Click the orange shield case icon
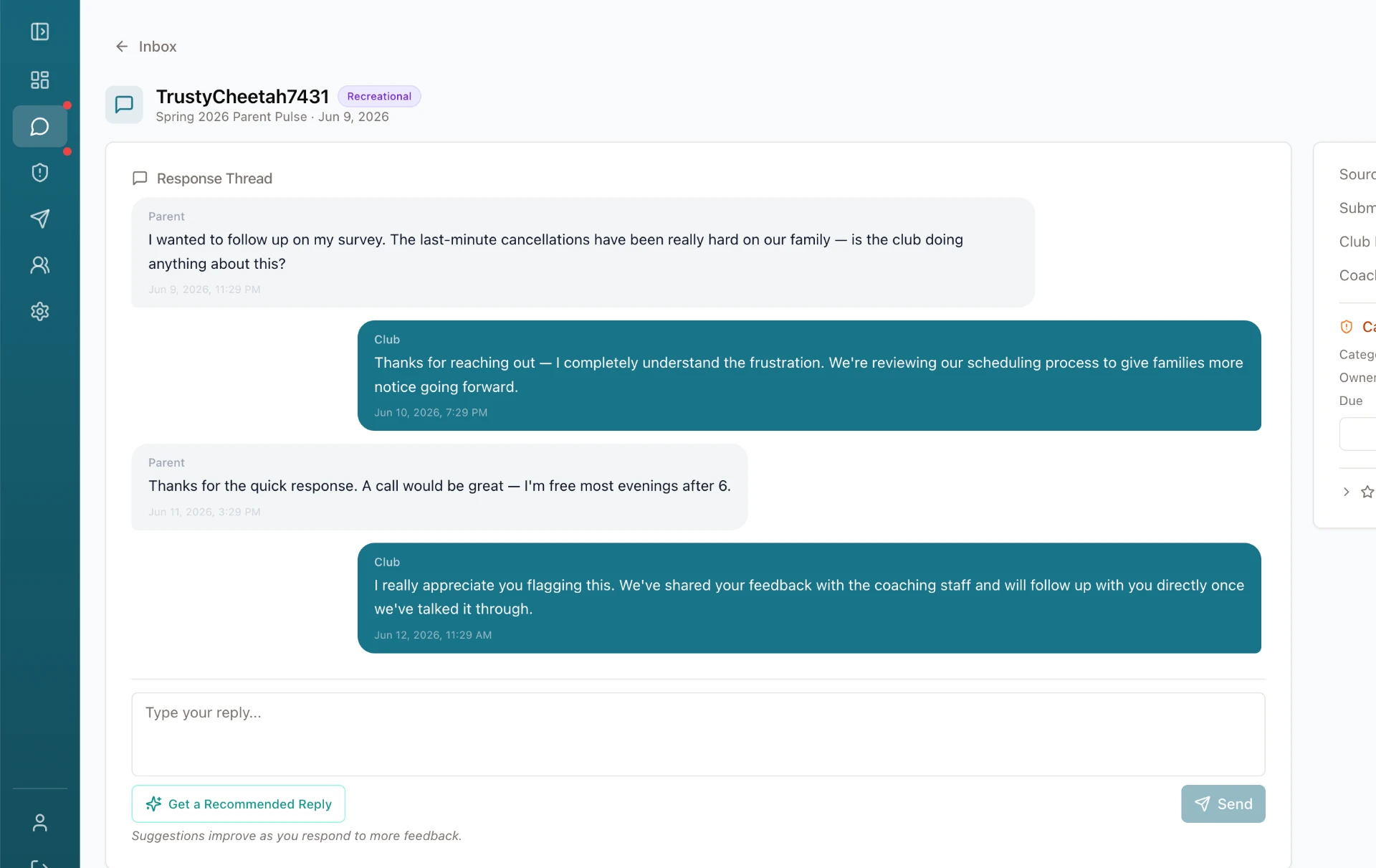Viewport: 1376px width, 868px height. 1347,327
